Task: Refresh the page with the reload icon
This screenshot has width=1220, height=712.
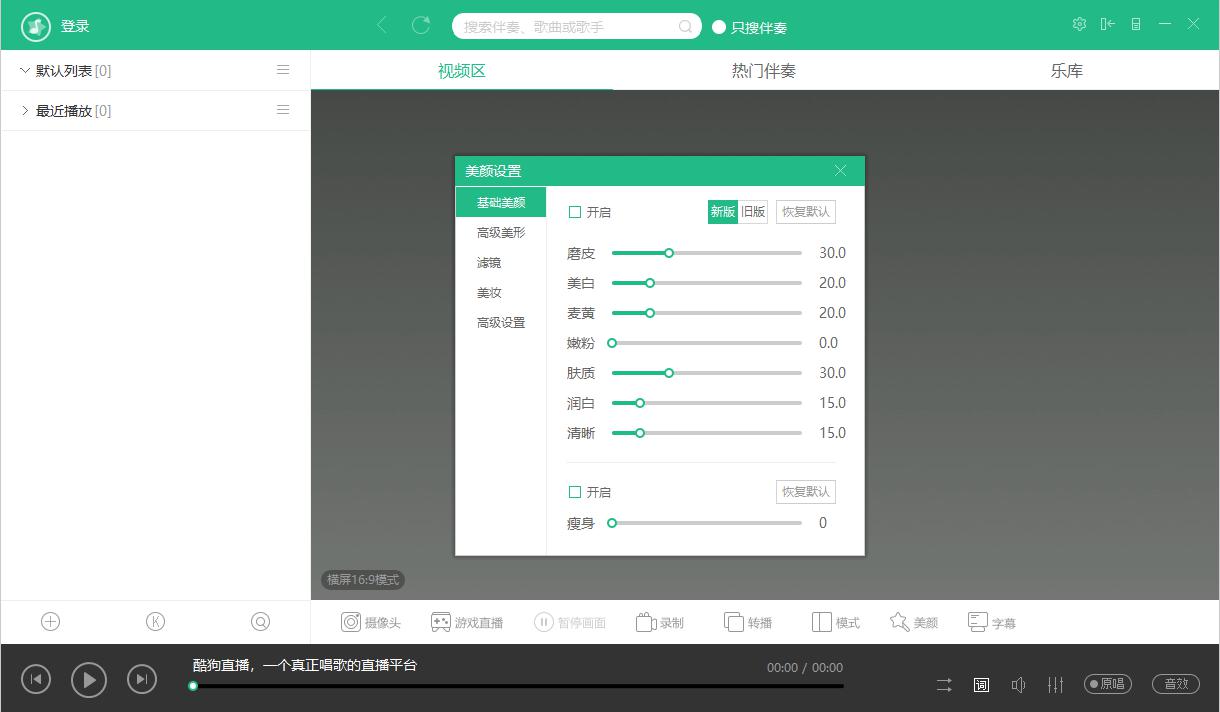Action: pyautogui.click(x=421, y=26)
